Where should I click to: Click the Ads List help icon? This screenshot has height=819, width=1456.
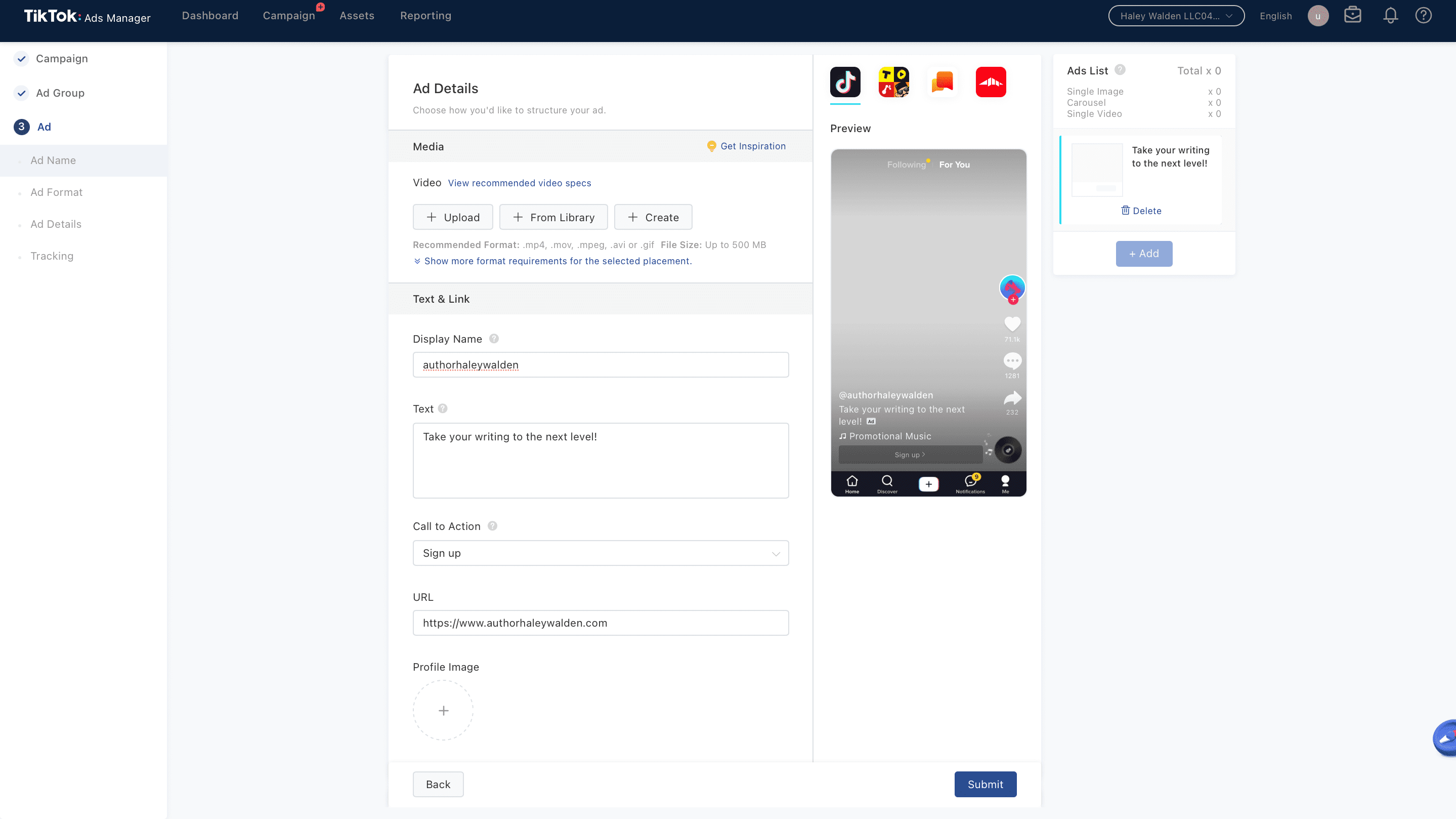tap(1119, 69)
